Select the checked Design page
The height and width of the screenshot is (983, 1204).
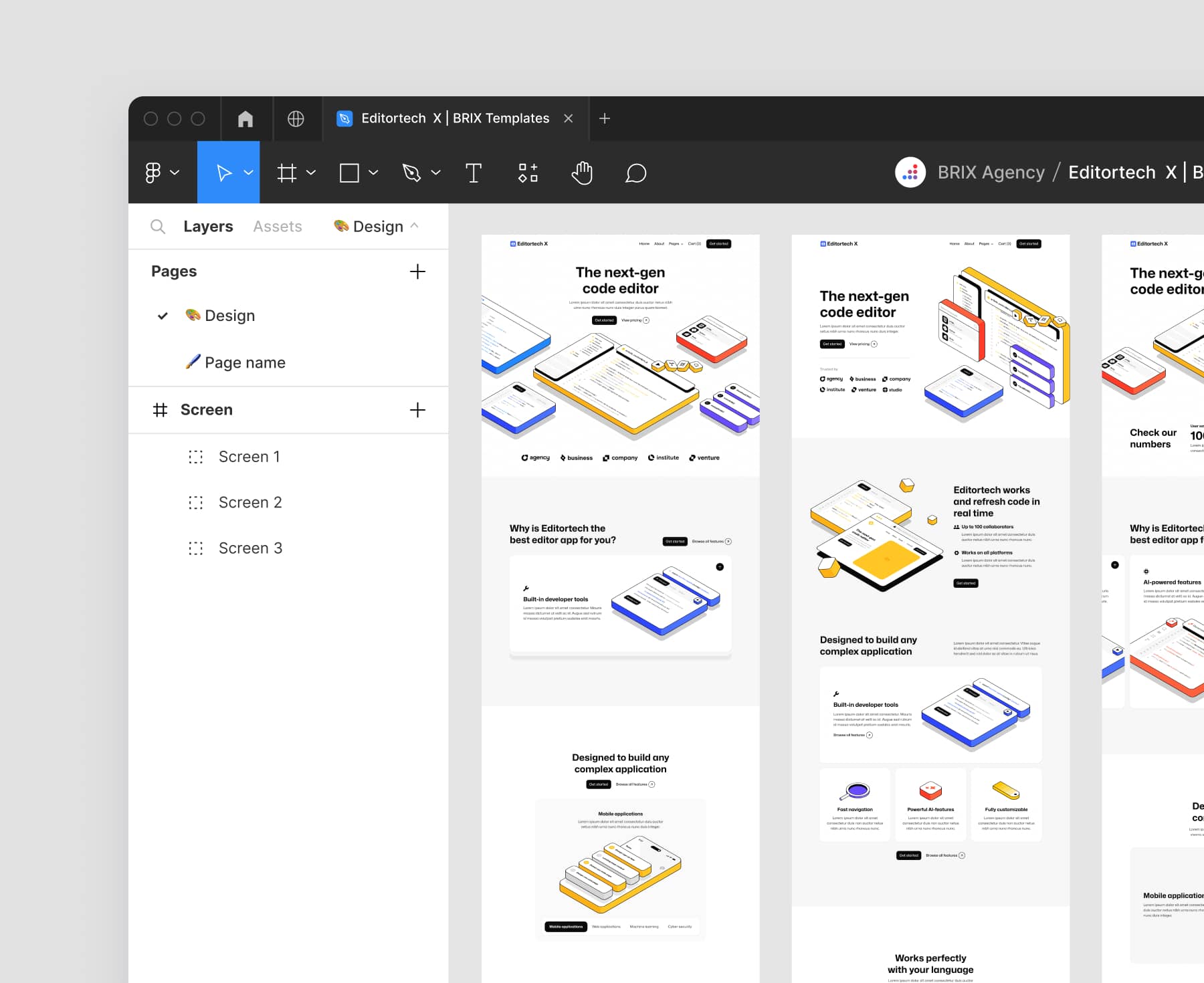tap(231, 315)
